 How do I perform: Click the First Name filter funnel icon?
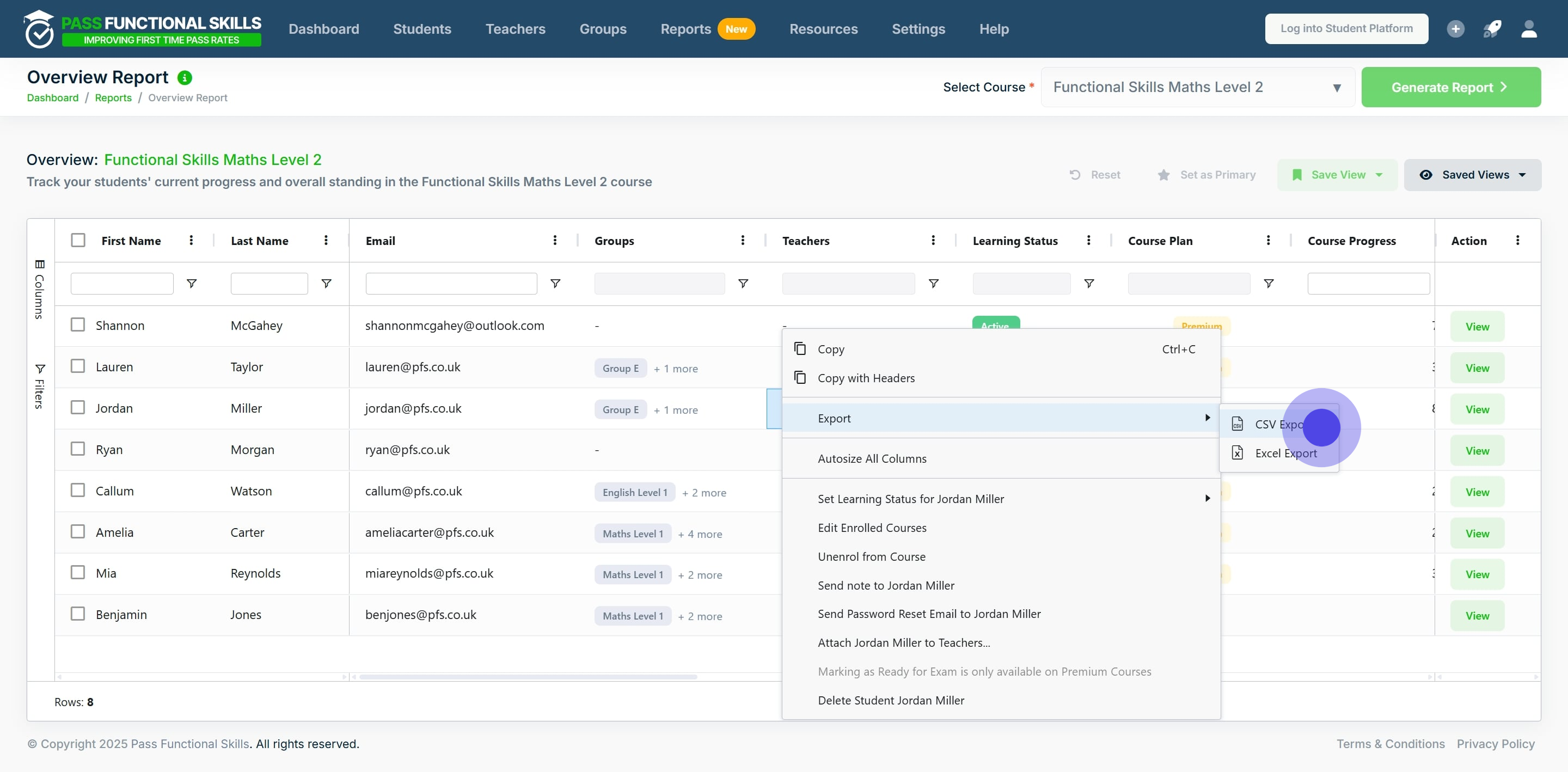click(x=191, y=284)
